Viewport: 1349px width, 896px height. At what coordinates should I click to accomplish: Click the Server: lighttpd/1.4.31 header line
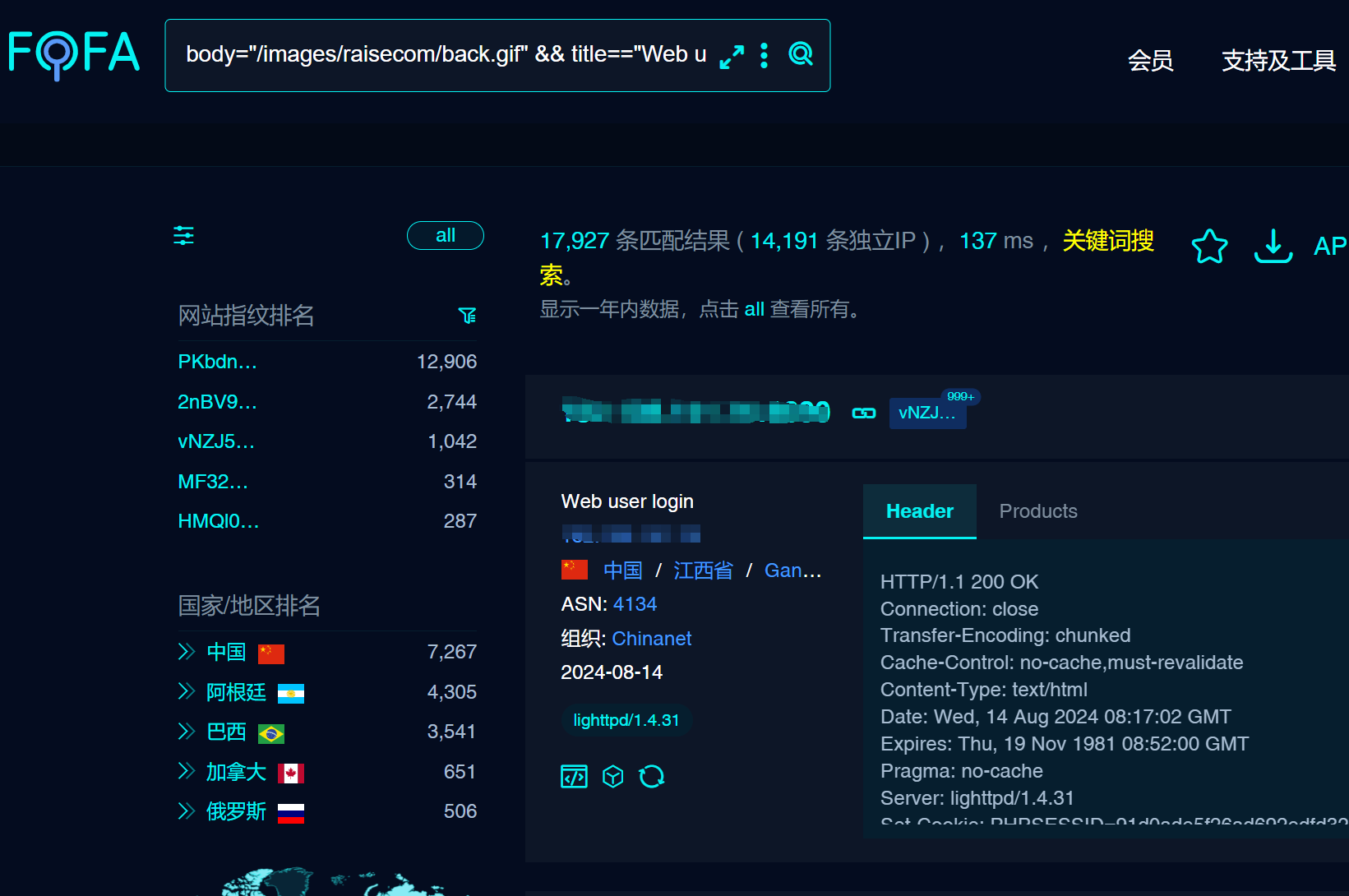click(977, 798)
